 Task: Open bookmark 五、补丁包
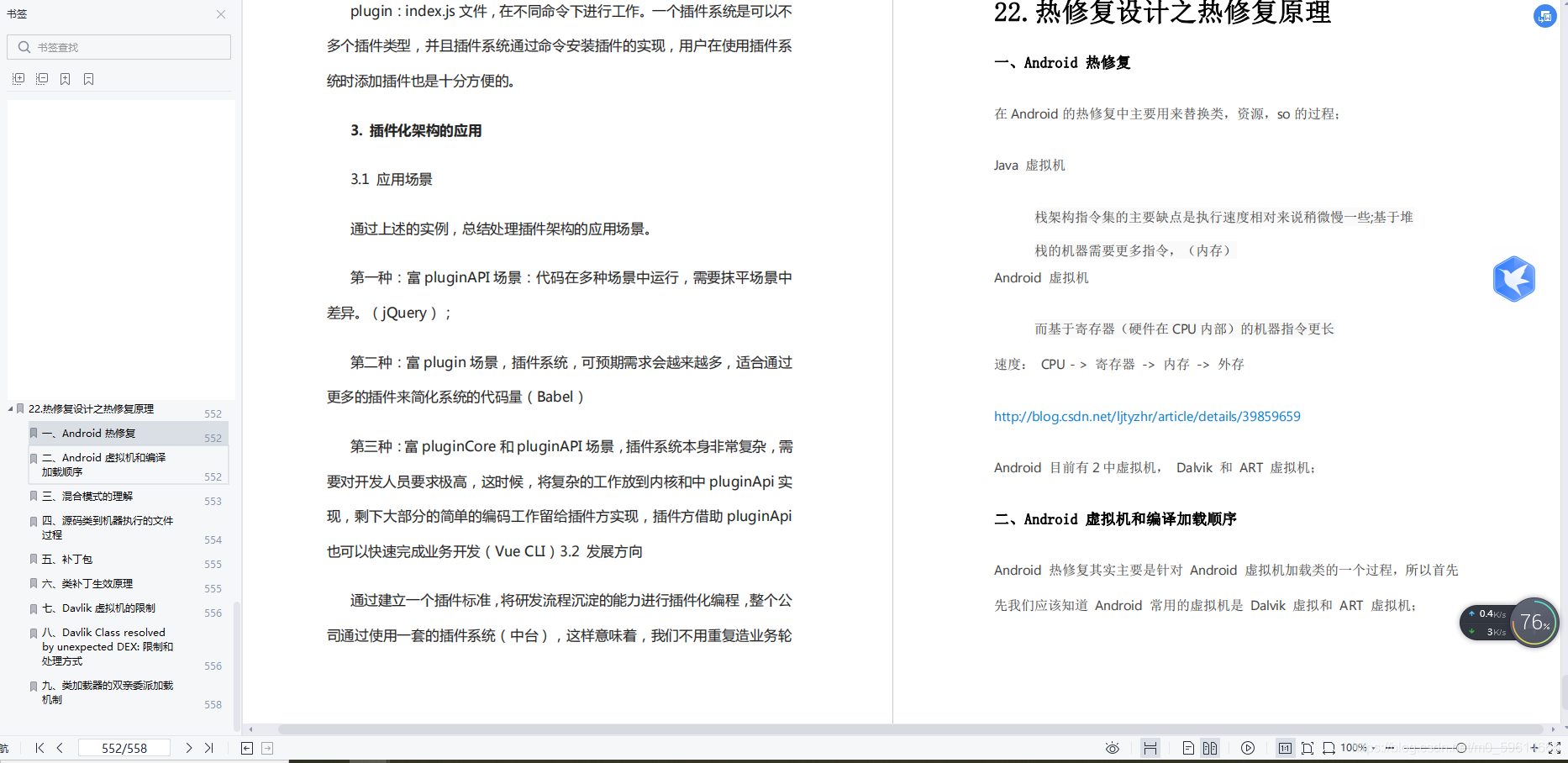(67, 560)
